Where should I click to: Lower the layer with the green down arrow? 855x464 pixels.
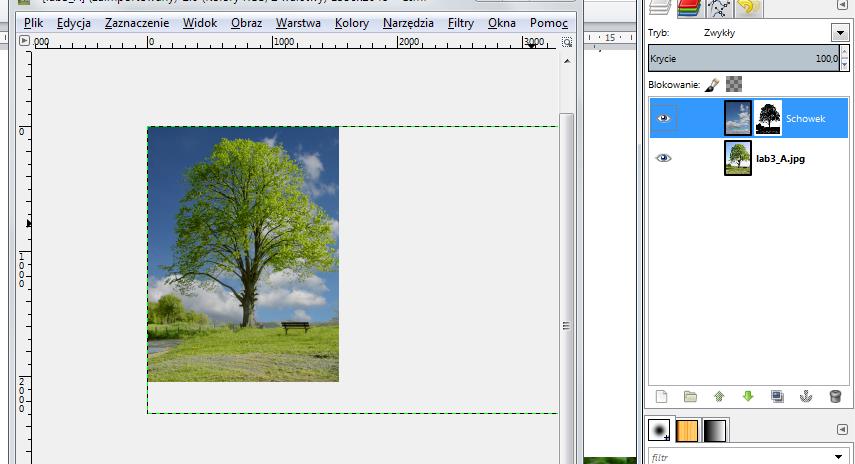[748, 396]
